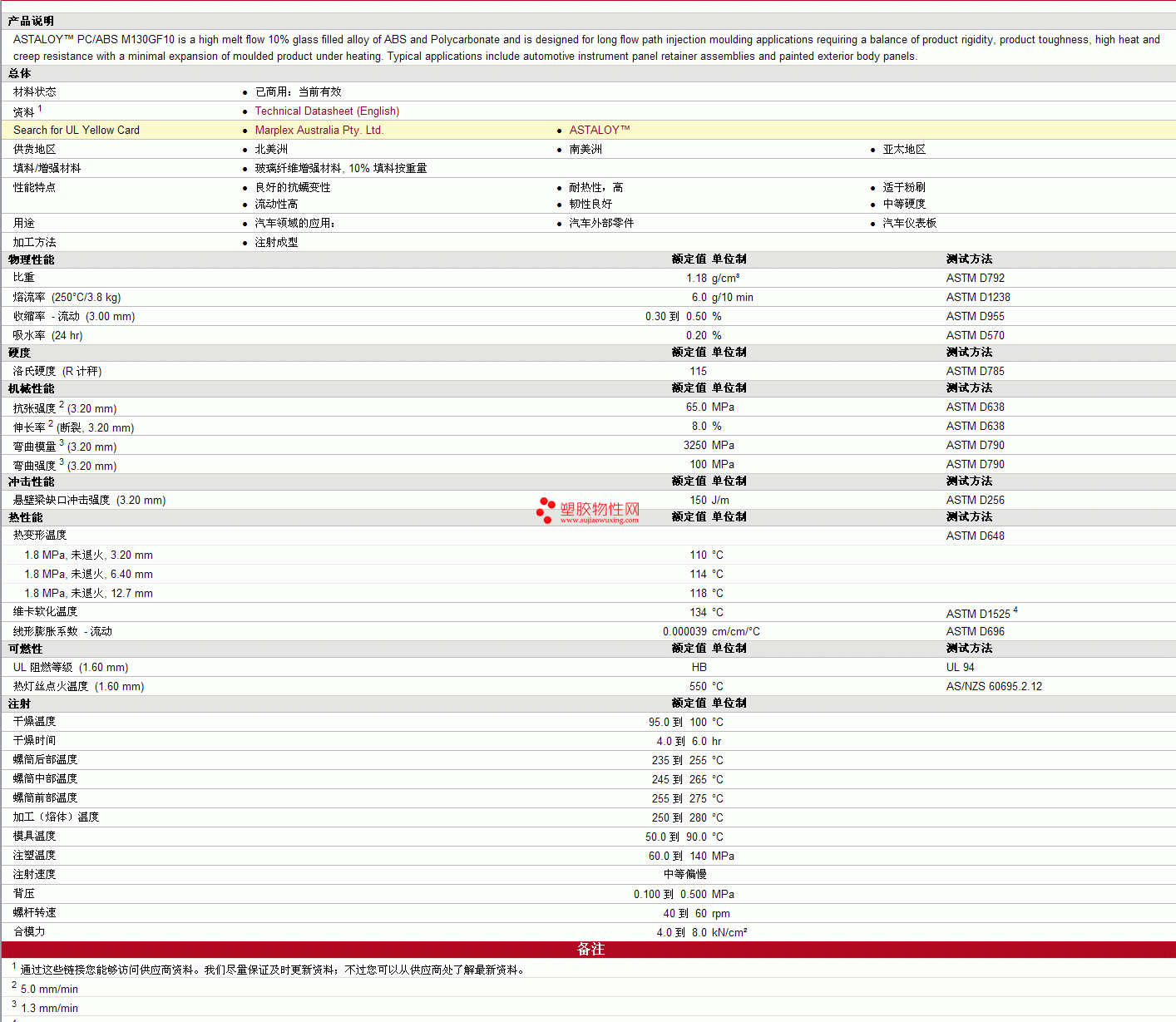
Task: Select the 注射速度 value 中等偏慢
Action: click(x=685, y=874)
